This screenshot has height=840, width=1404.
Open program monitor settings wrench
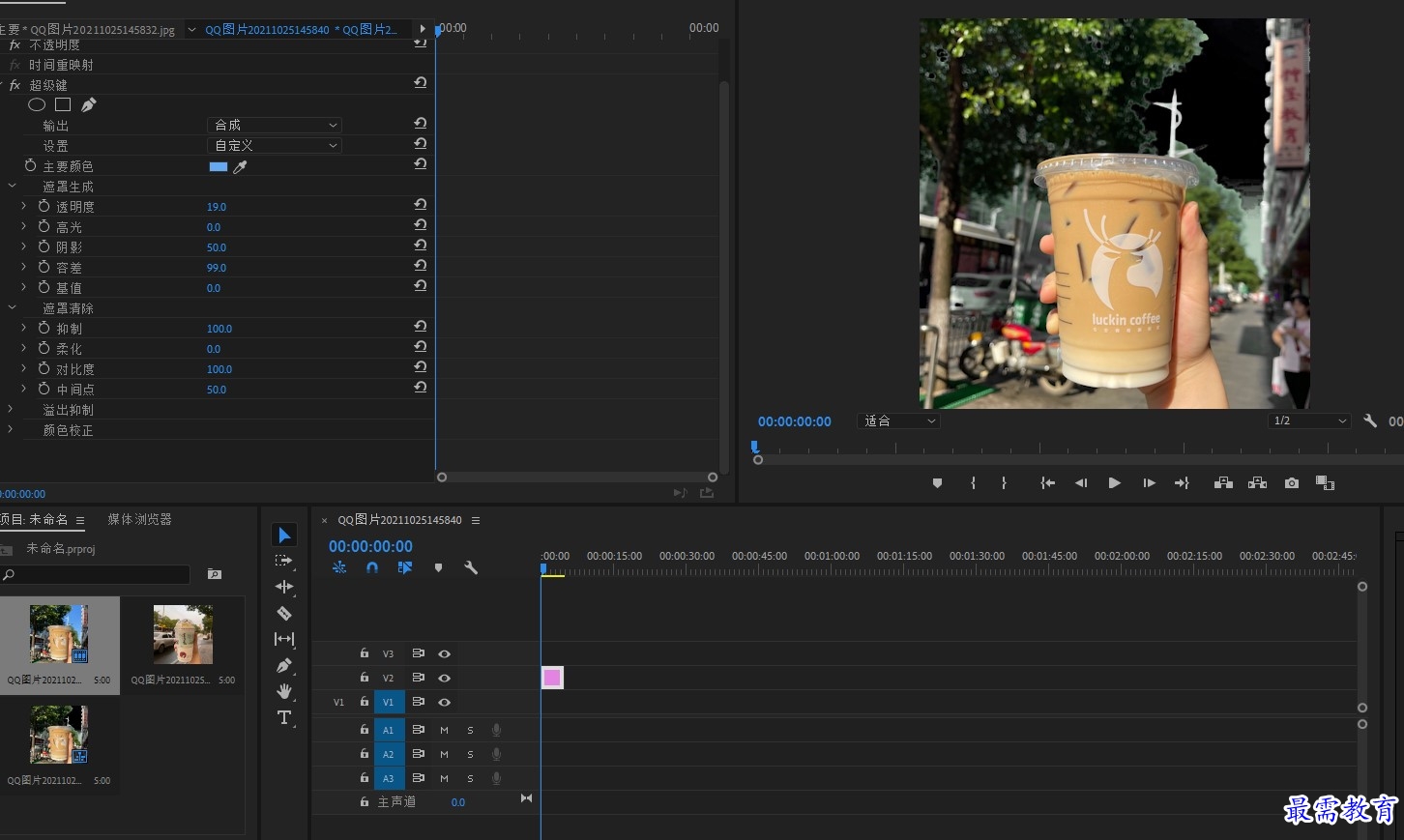coord(1370,420)
